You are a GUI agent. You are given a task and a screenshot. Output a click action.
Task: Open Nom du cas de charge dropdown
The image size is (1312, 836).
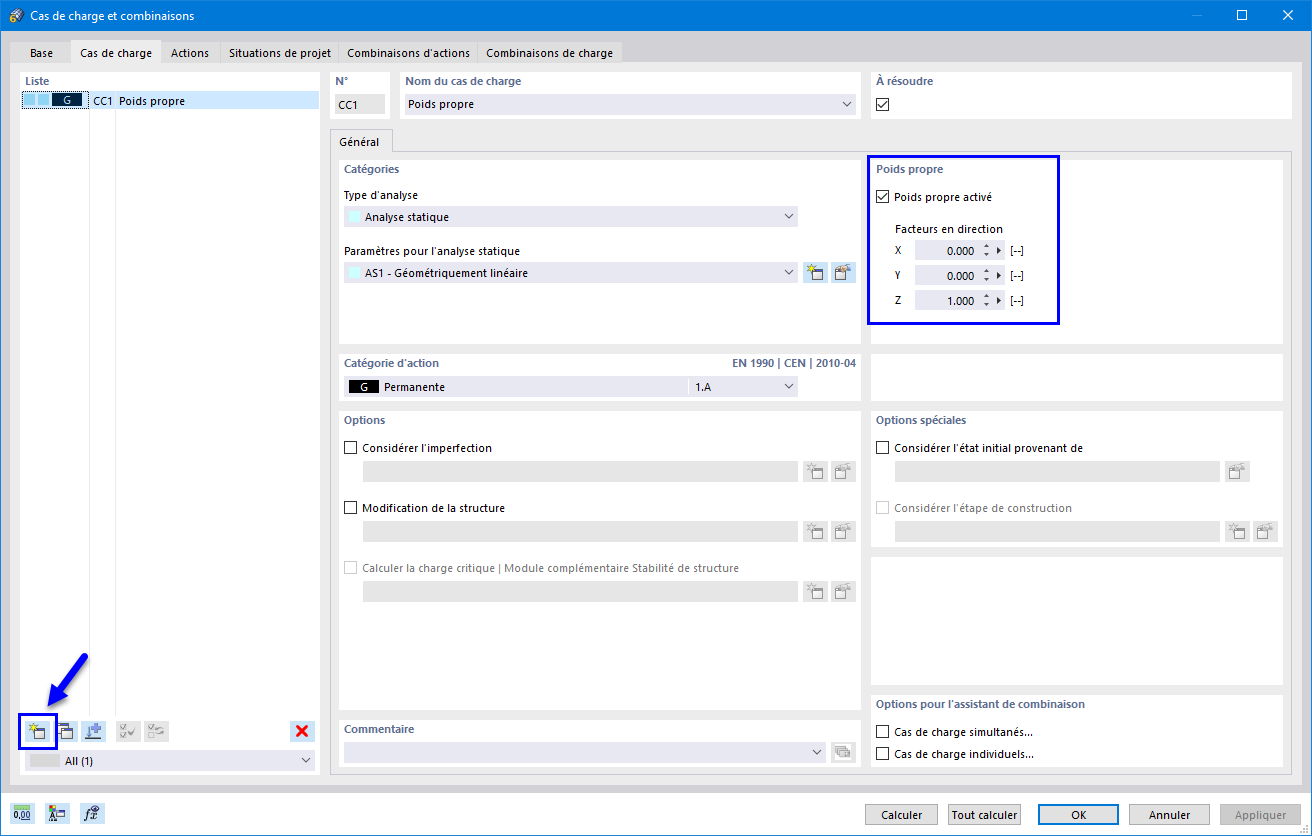(847, 104)
